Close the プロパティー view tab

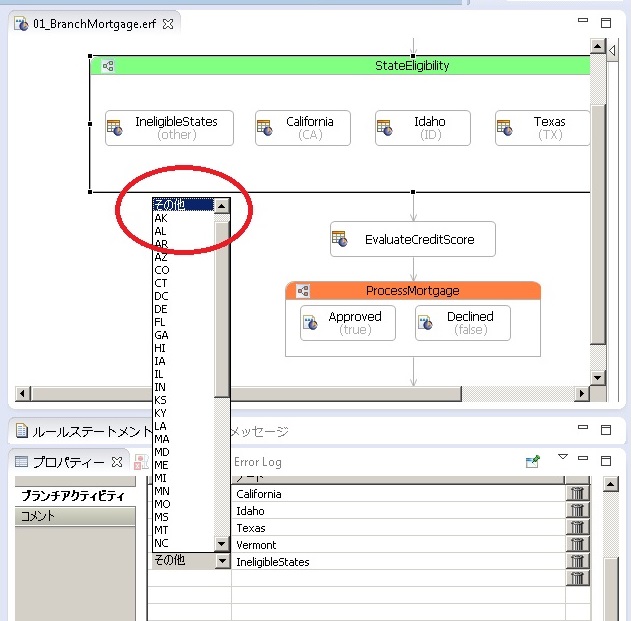coord(117,462)
